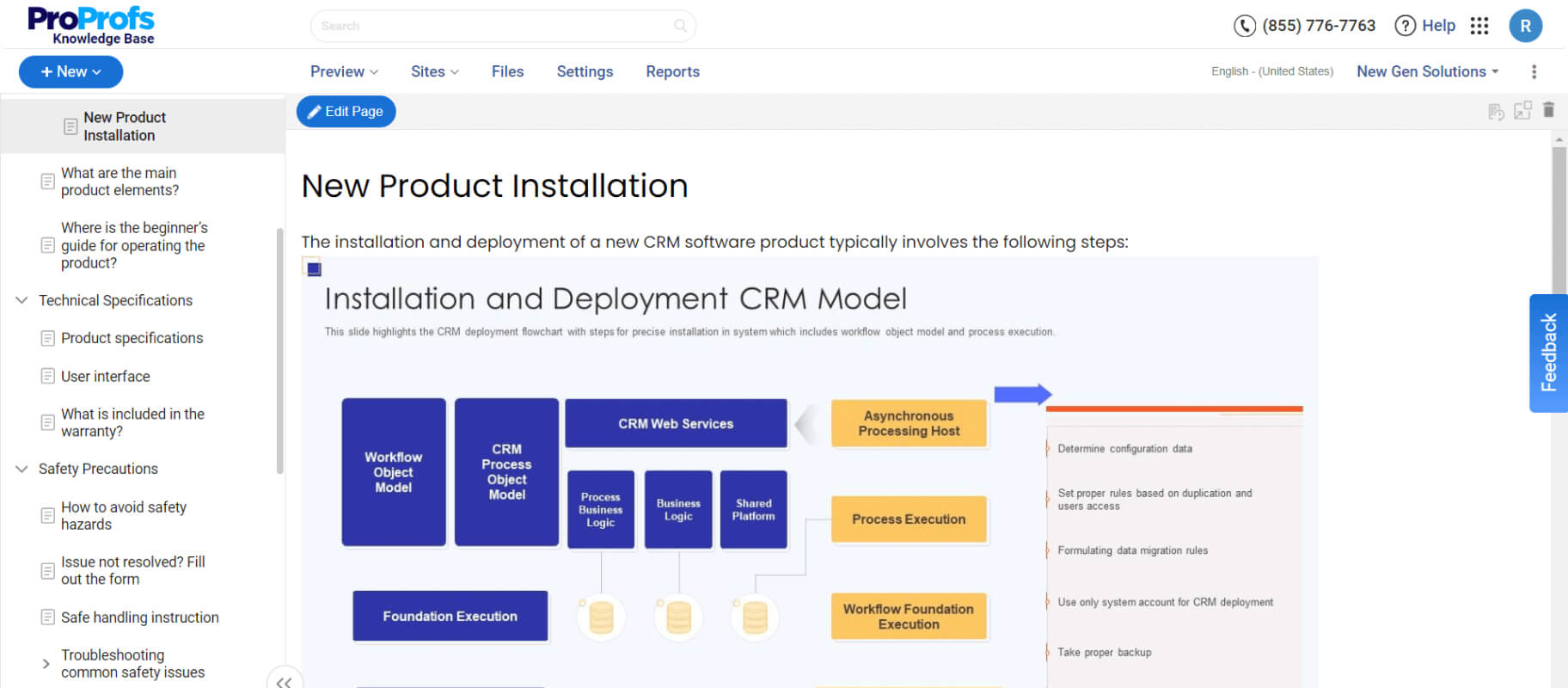The height and width of the screenshot is (688, 1568).
Task: Open the Feedback side tab
Action: coord(1549,353)
